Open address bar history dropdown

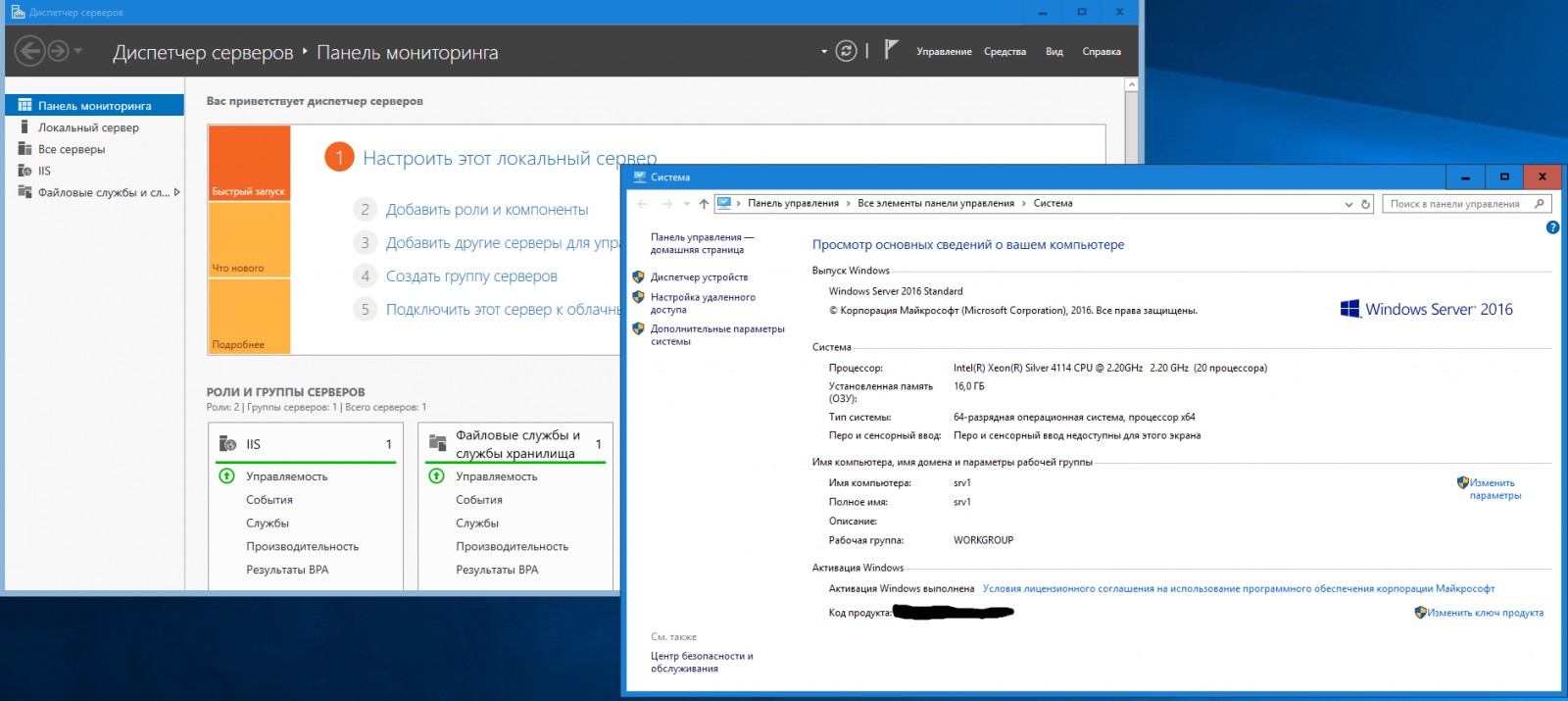pos(1348,204)
